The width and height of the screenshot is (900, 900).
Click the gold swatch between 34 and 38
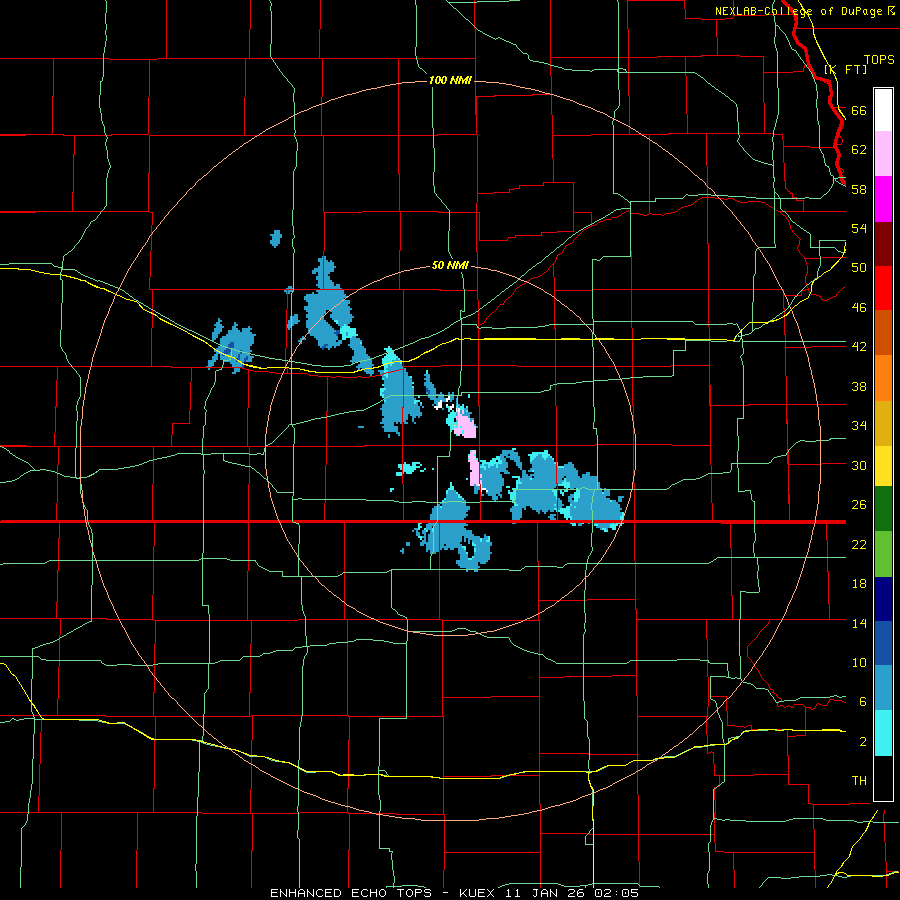(x=883, y=423)
